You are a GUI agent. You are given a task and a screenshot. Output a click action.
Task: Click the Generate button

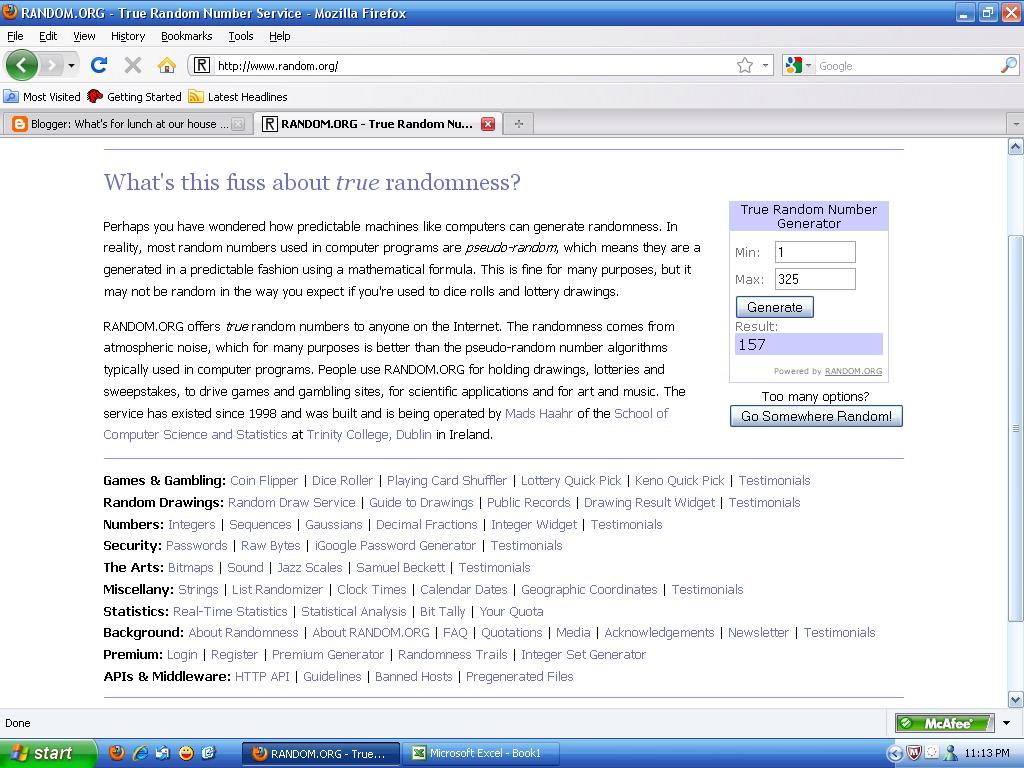(x=775, y=307)
